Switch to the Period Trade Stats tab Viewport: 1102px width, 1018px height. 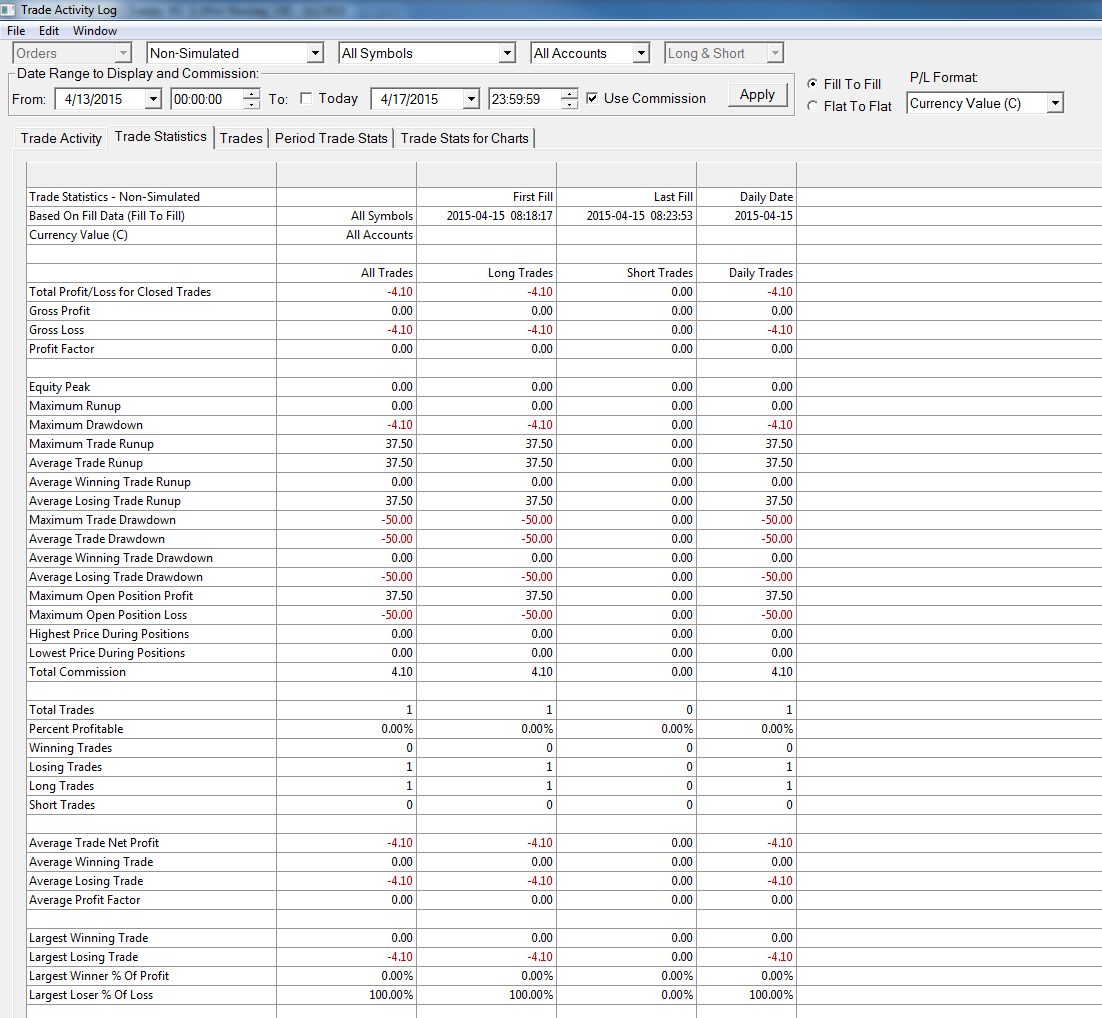pos(331,138)
